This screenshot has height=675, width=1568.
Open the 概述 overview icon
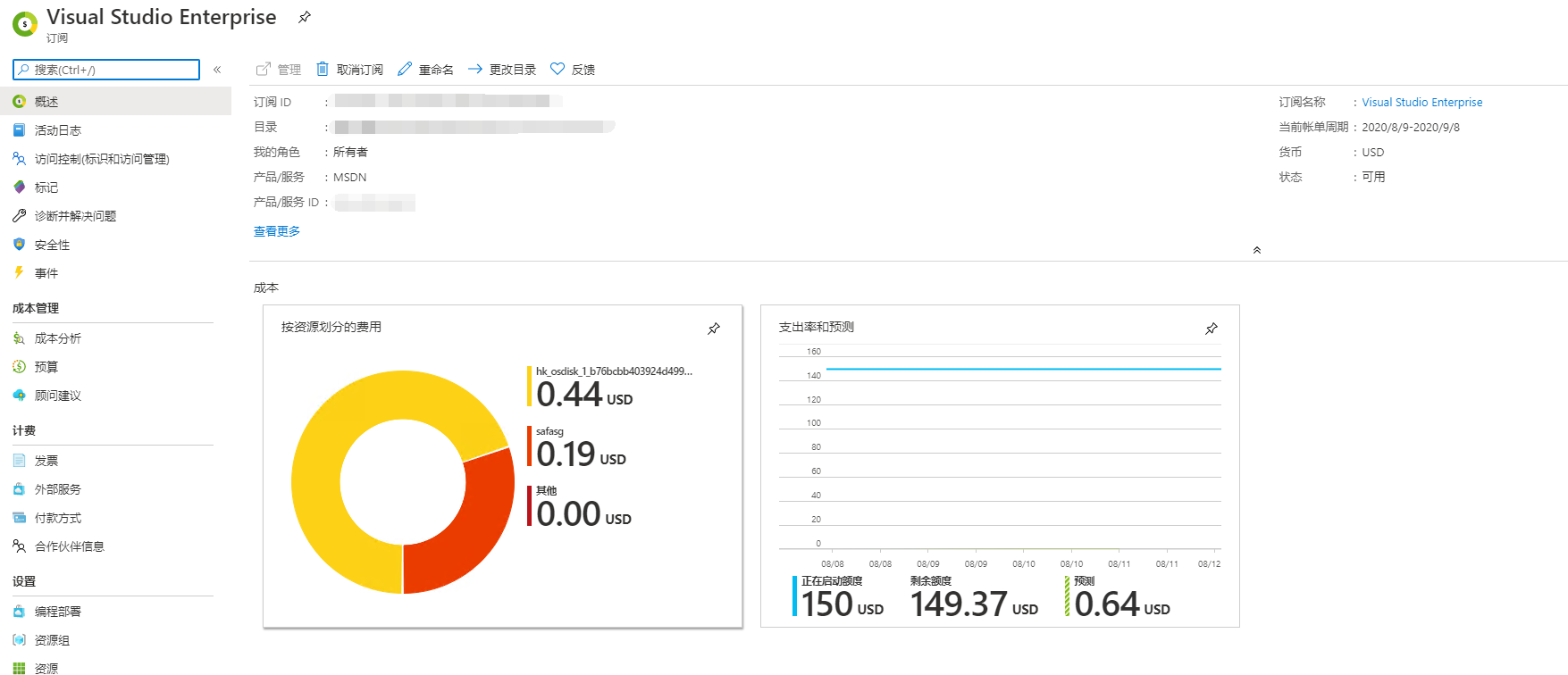[x=19, y=102]
